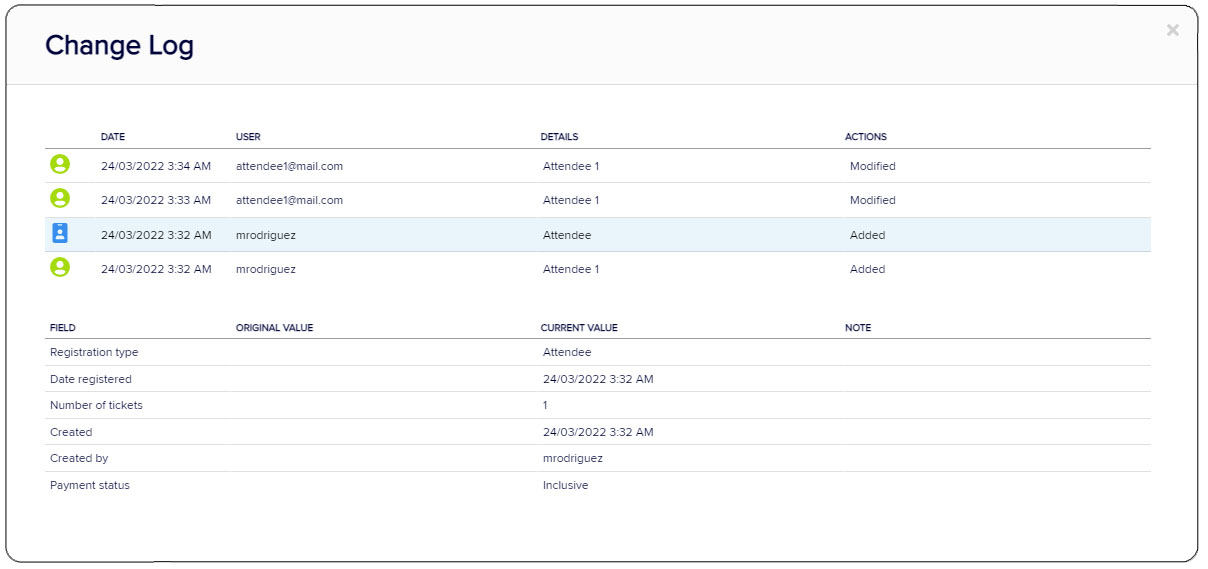Select the date 24/03/2022 3:33 AM
The width and height of the screenshot is (1208, 569).
(x=156, y=200)
